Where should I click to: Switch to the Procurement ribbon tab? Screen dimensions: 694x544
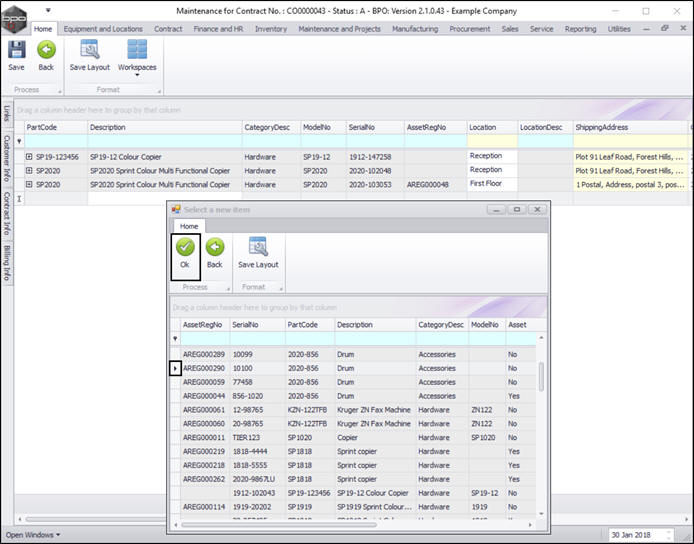point(470,29)
